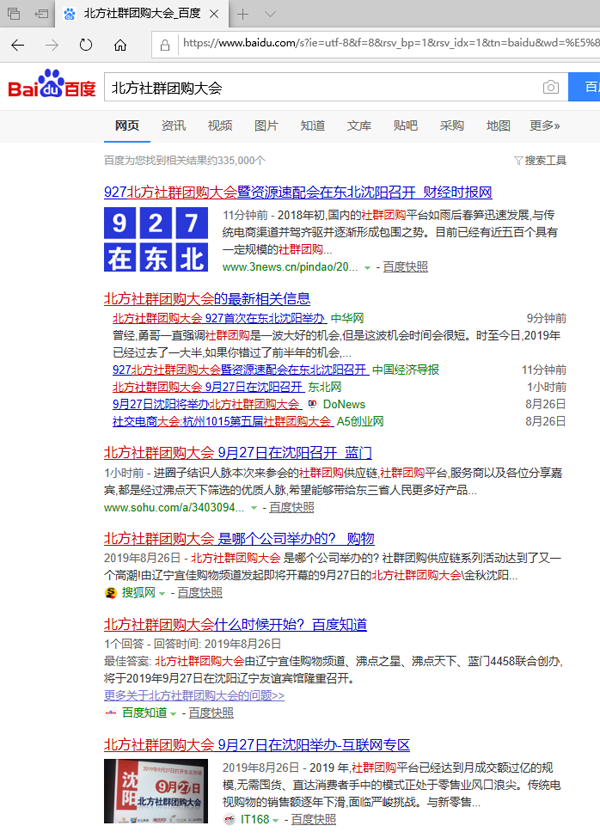Screen dimensions: 600x838
Task: Open camera image search icon
Action: pyautogui.click(x=551, y=87)
